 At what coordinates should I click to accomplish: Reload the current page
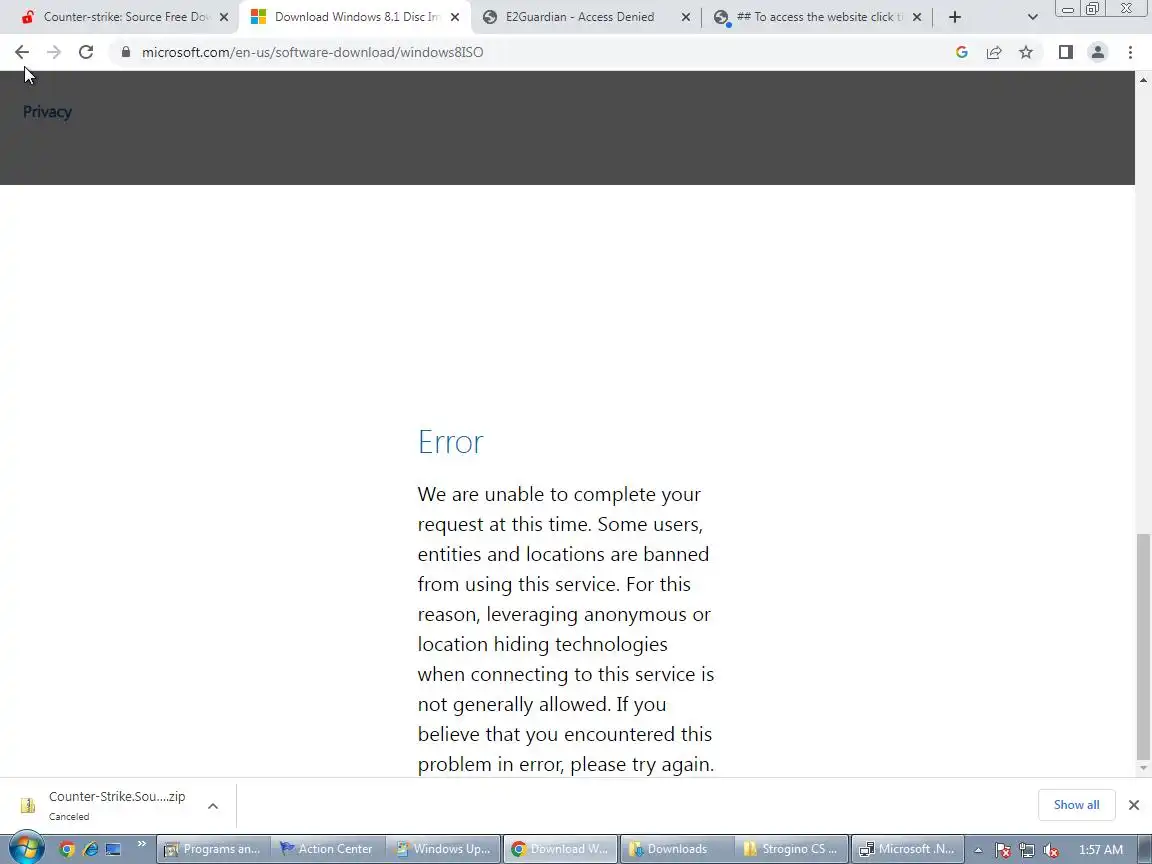point(86,52)
